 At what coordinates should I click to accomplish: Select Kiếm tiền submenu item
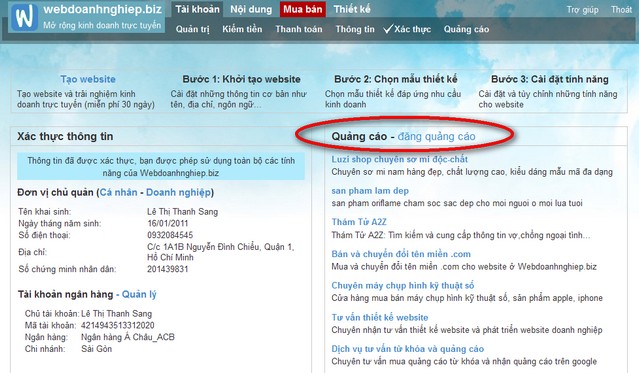coord(242,29)
